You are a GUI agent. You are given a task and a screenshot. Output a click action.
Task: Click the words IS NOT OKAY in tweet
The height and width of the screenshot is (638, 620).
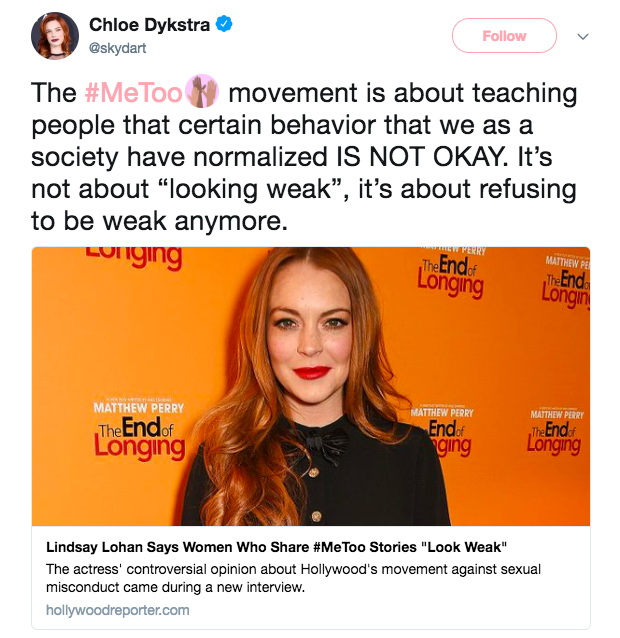tap(422, 157)
